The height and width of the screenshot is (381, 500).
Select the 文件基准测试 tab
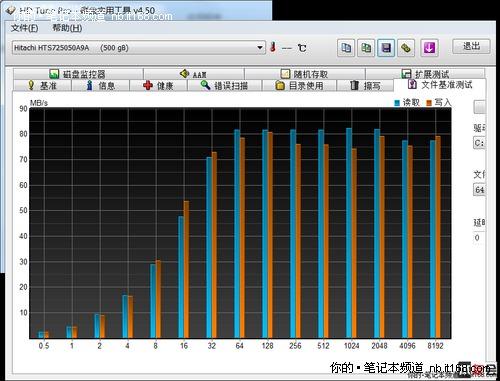[x=440, y=85]
